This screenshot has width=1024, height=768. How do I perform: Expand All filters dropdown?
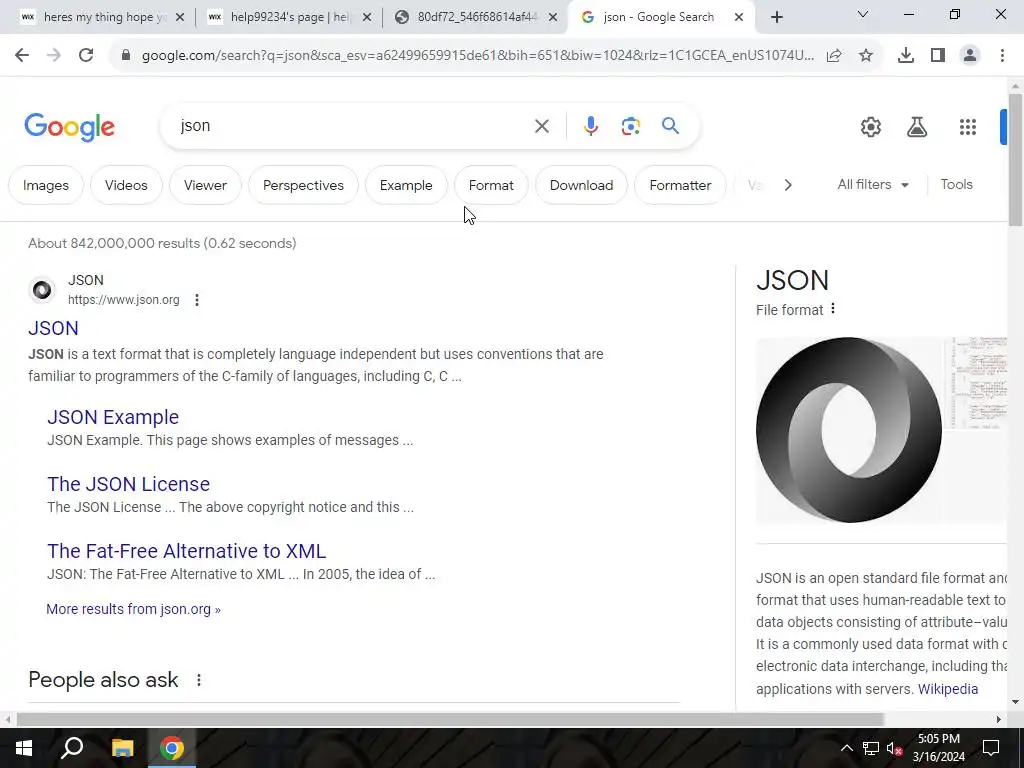pos(873,185)
